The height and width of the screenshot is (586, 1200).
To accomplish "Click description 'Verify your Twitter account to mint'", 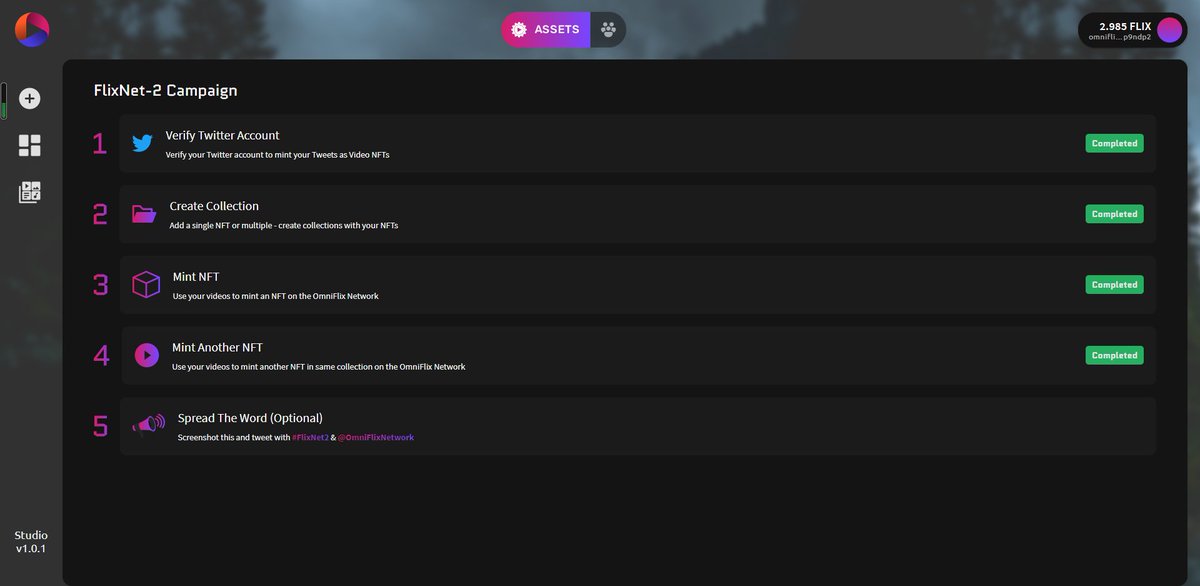I will pyautogui.click(x=277, y=155).
